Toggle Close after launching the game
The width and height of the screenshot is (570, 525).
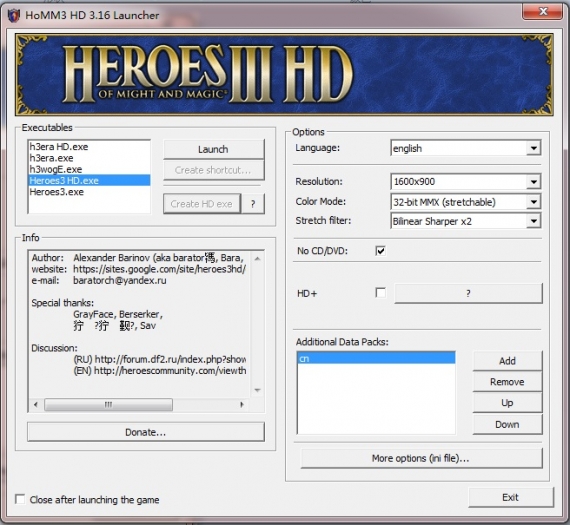pyautogui.click(x=20, y=499)
